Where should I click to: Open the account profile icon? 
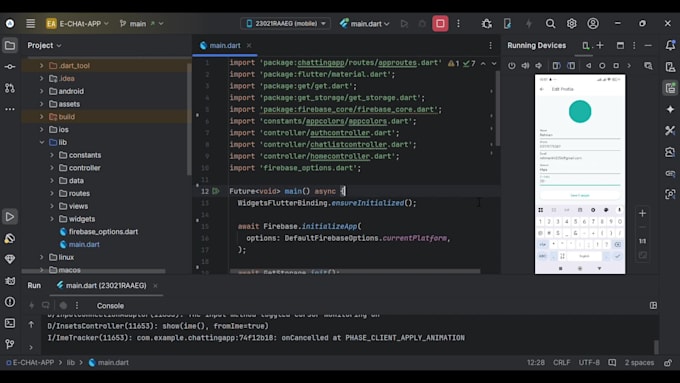click(593, 23)
